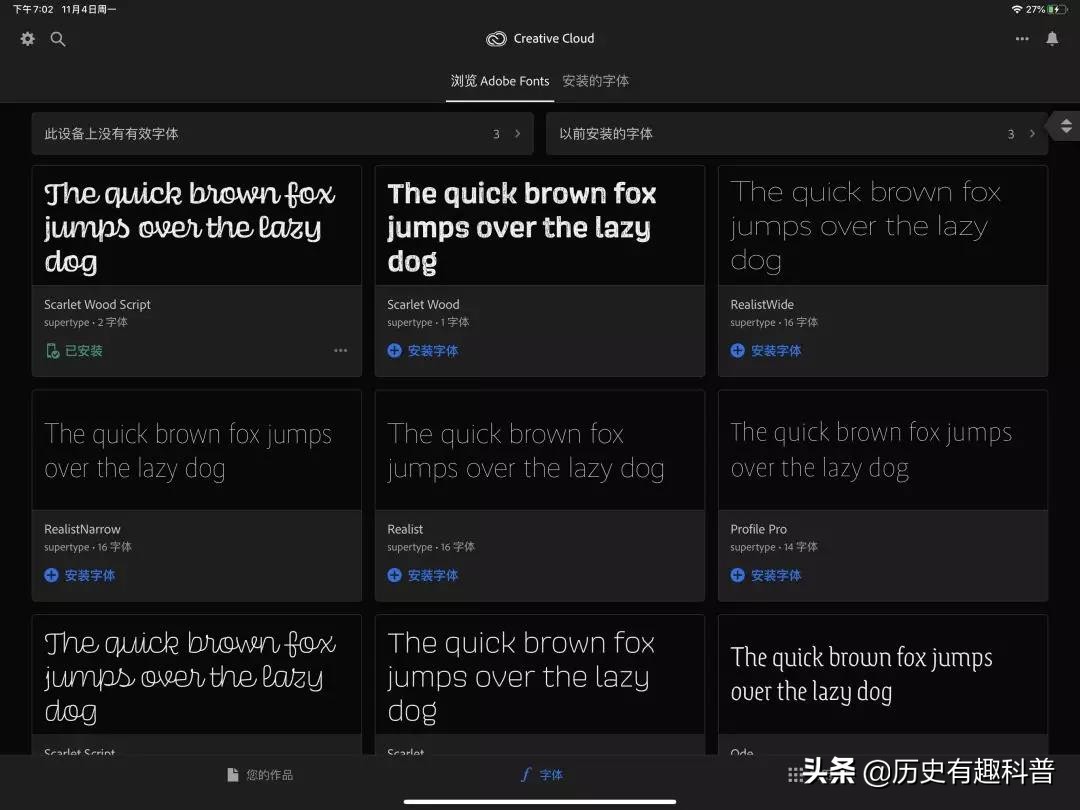Open the notifications bell icon
The width and height of the screenshot is (1080, 810).
click(1052, 39)
